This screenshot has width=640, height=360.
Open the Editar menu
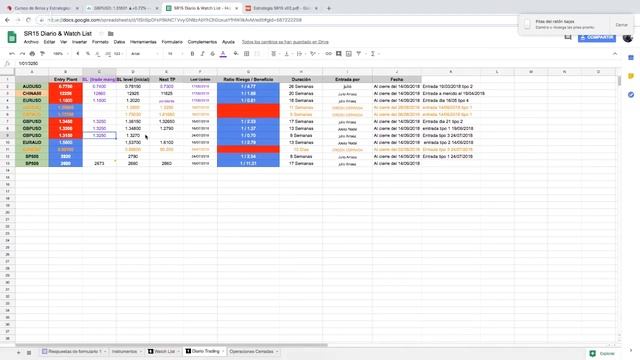coord(49,42)
